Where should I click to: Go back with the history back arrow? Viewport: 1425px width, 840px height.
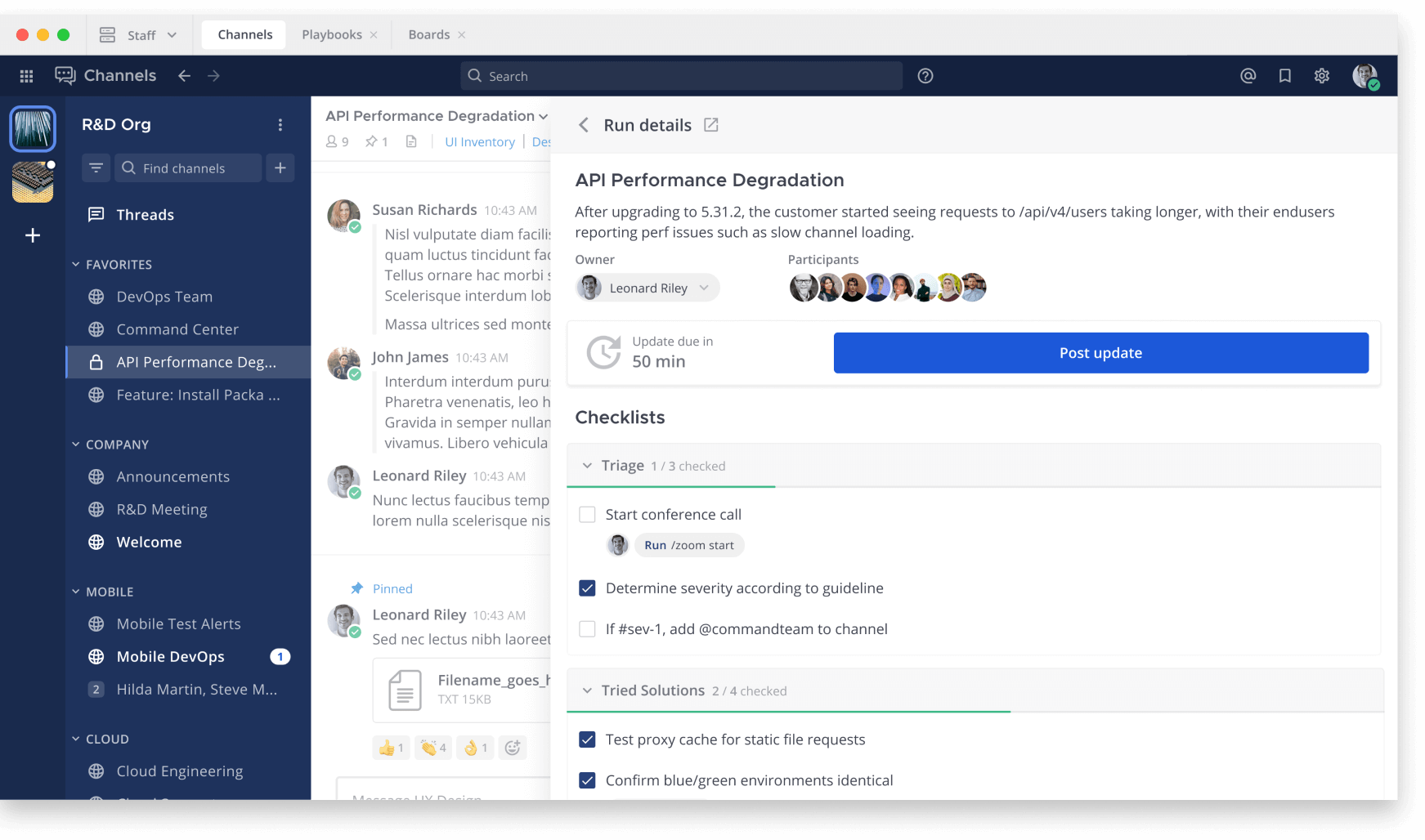point(185,76)
